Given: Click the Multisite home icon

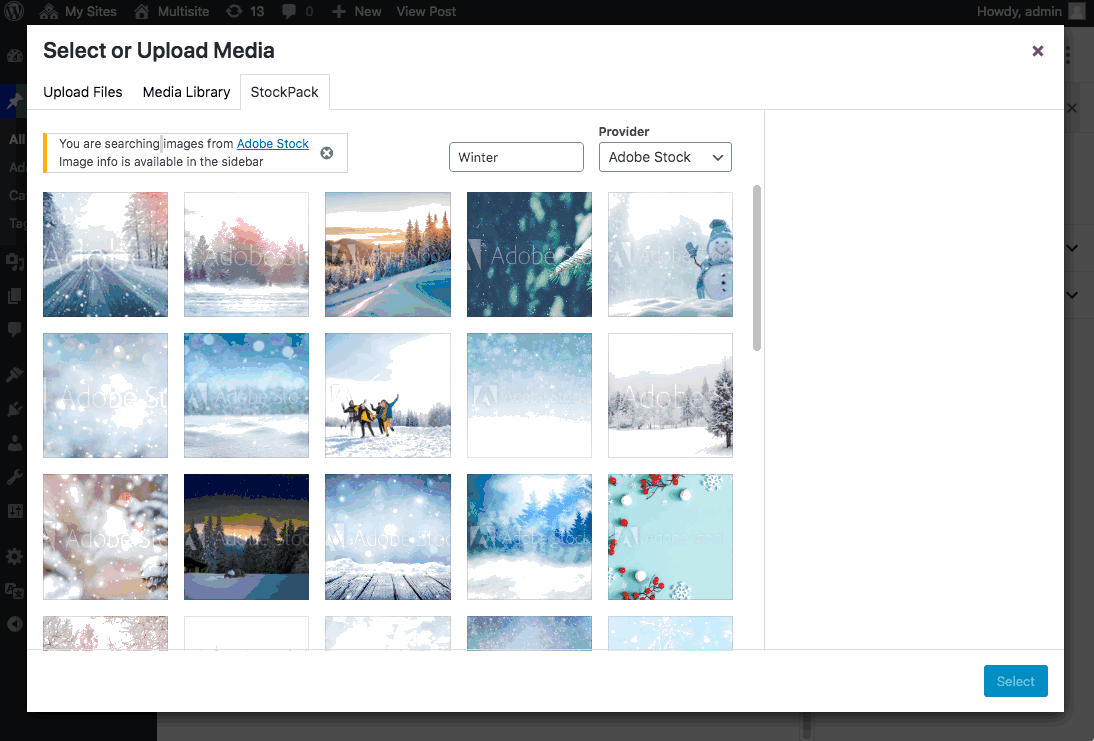Looking at the screenshot, I should [x=143, y=12].
